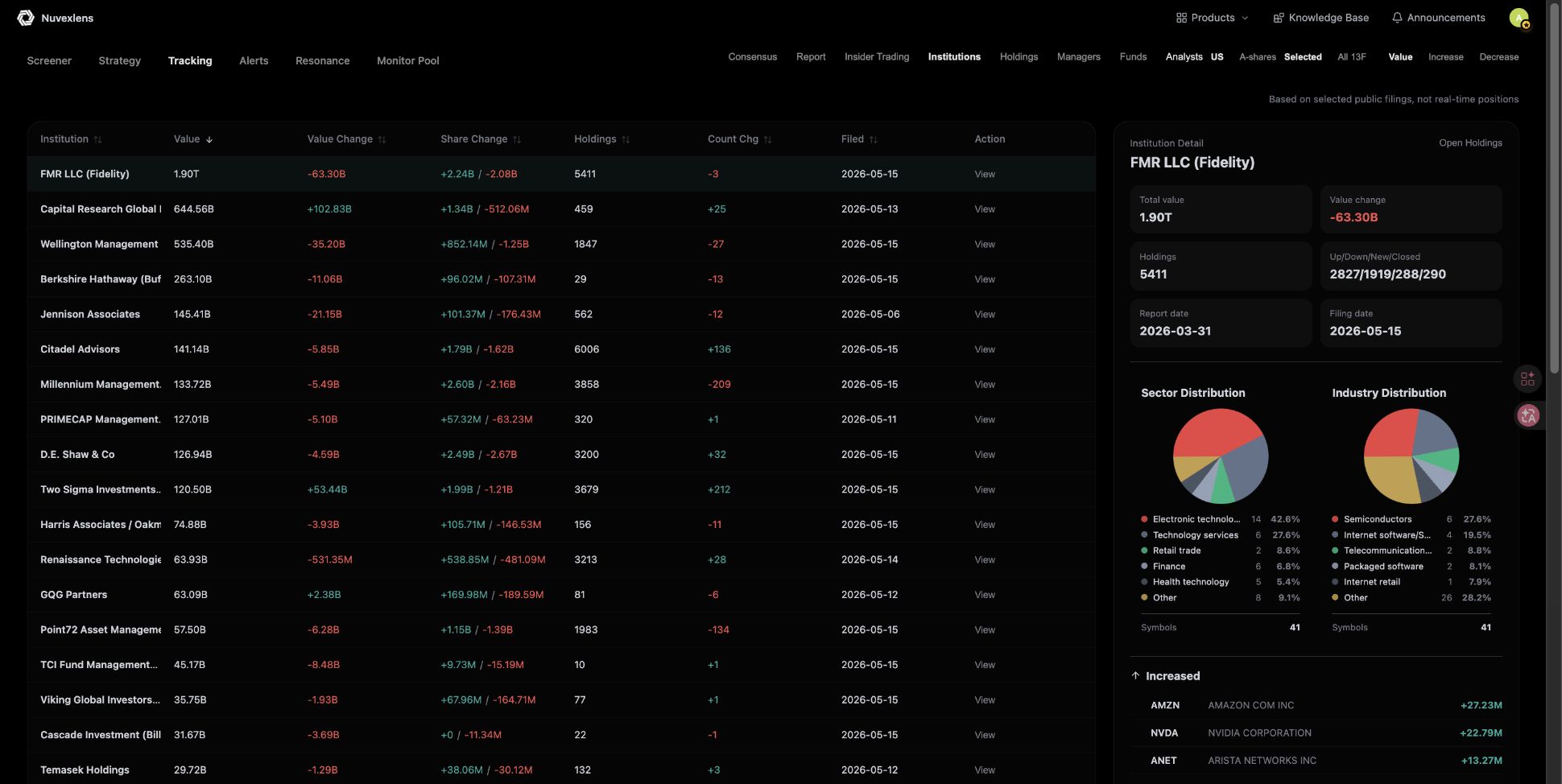Image resolution: width=1562 pixels, height=784 pixels.
Task: Select the Millennium Management row name
Action: click(x=101, y=385)
